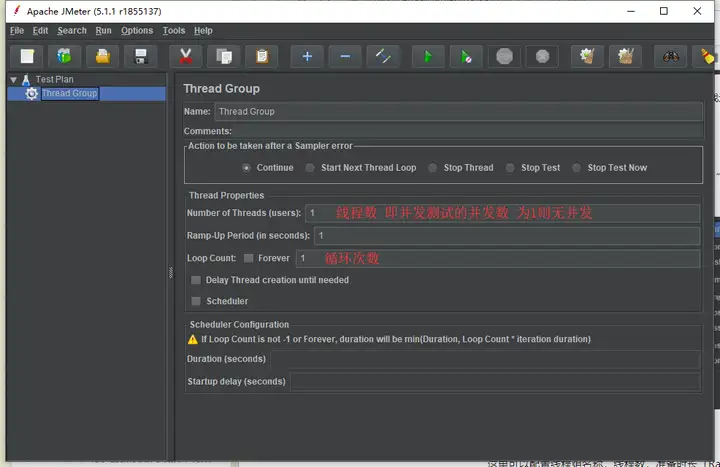Open the Edit menu
720x467 pixels.
tap(40, 31)
